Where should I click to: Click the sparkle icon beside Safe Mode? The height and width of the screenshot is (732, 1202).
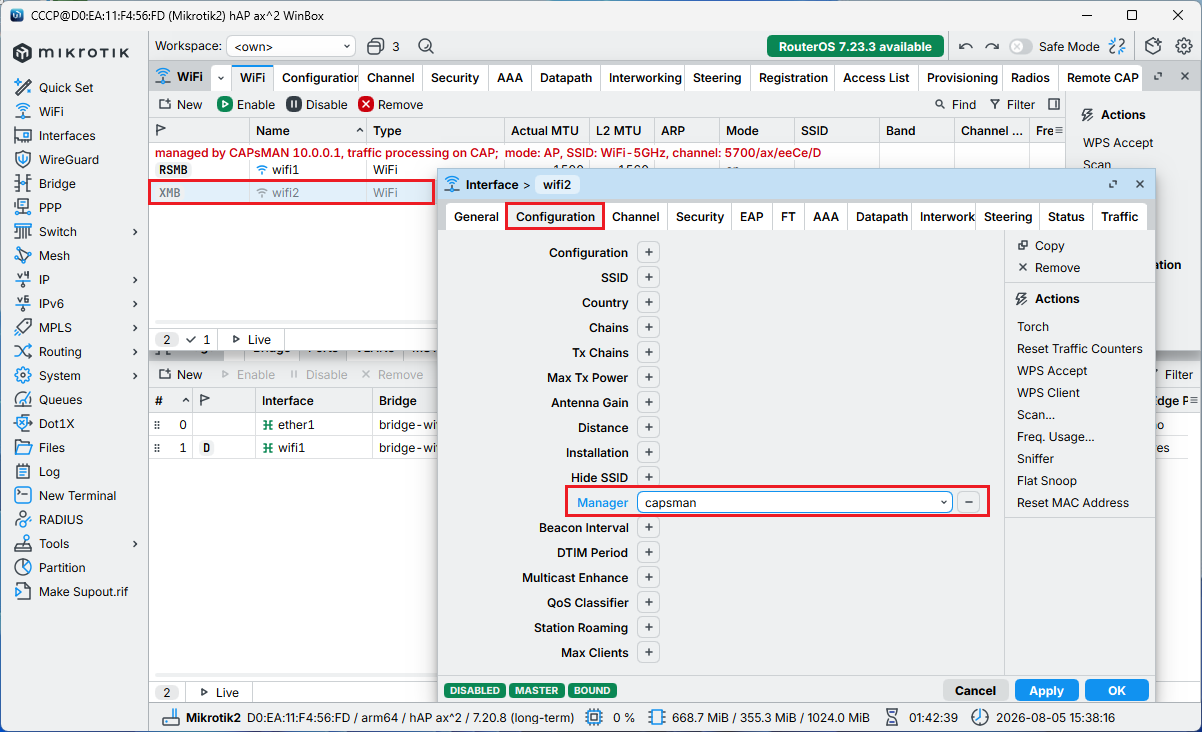[x=1118, y=46]
